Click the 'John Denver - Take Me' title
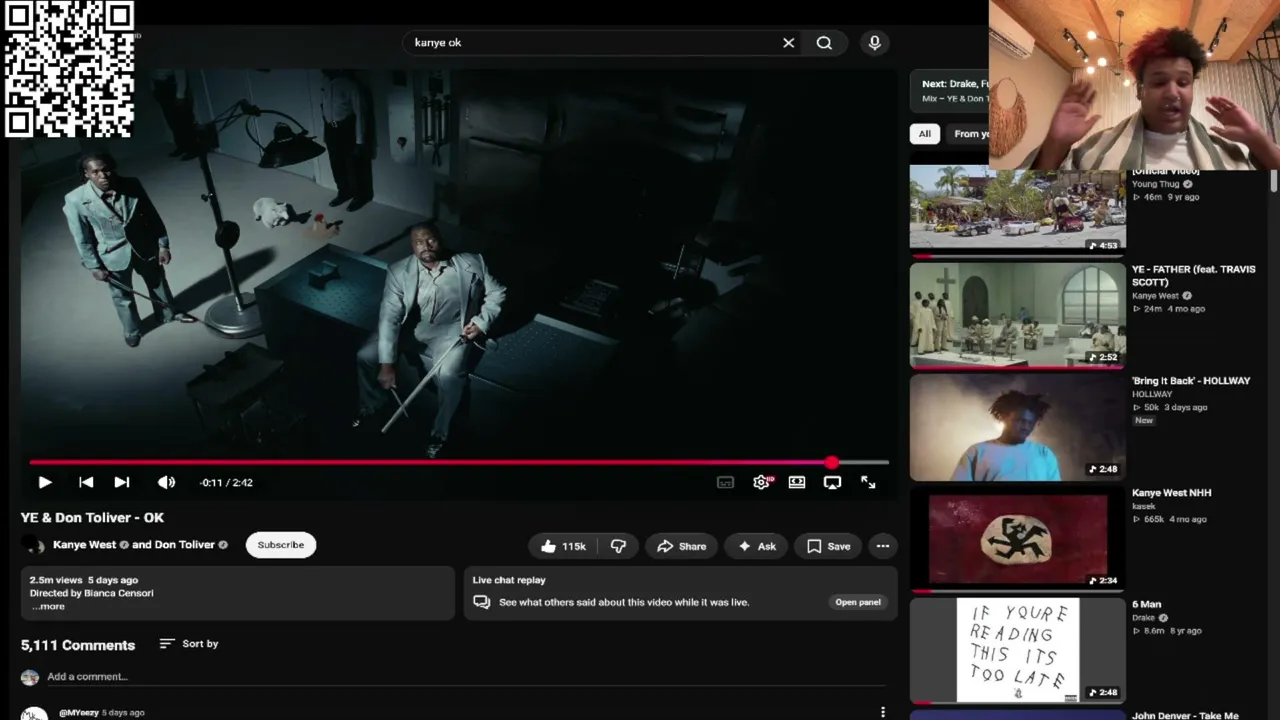Image resolution: width=1280 pixels, height=720 pixels. point(1185,716)
